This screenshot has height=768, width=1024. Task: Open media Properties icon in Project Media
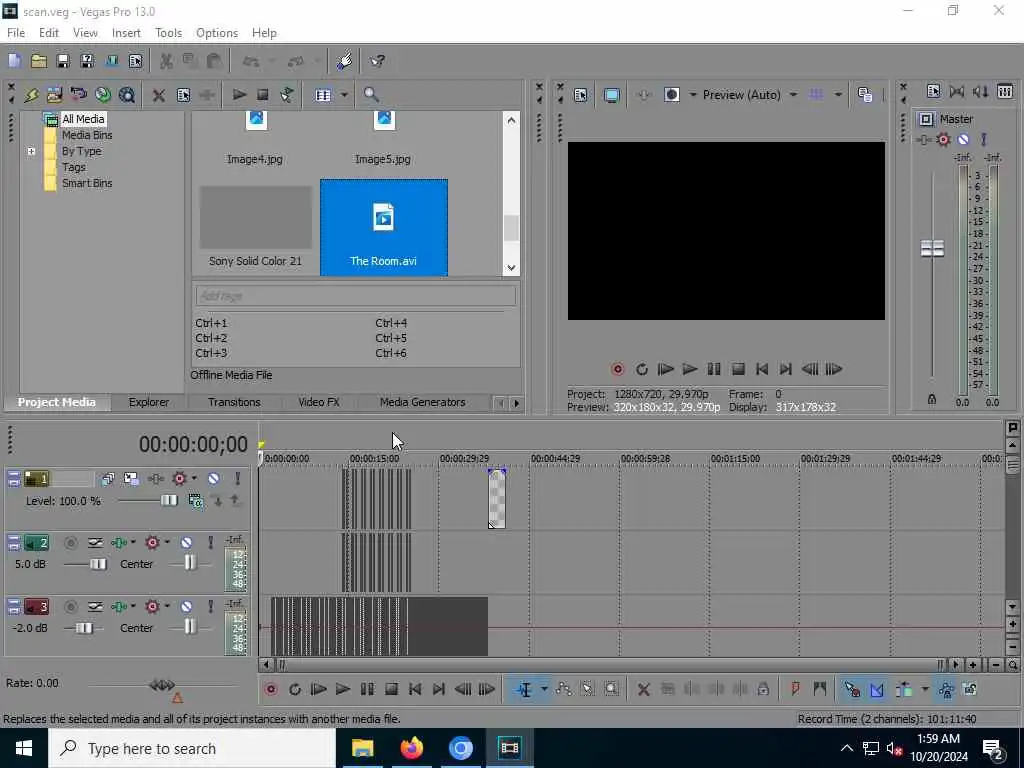tap(183, 95)
